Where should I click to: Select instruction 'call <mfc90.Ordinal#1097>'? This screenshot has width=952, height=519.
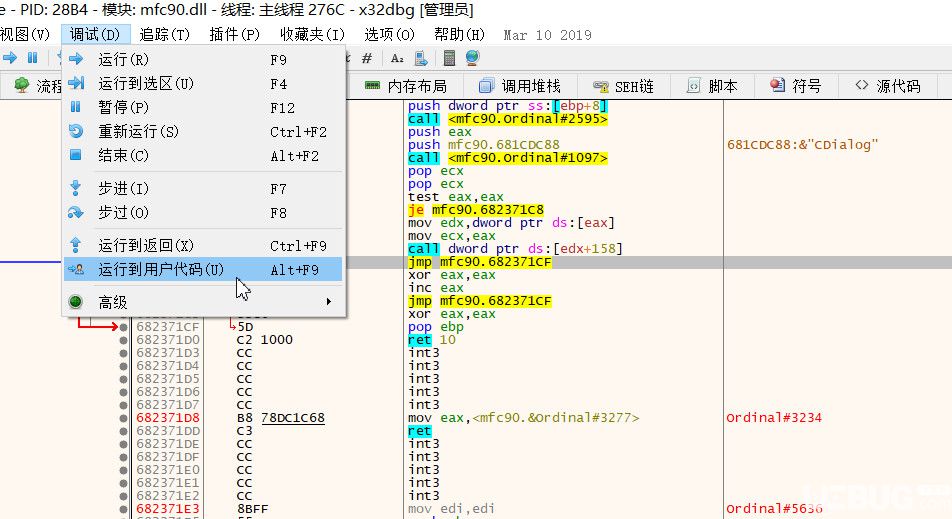508,158
